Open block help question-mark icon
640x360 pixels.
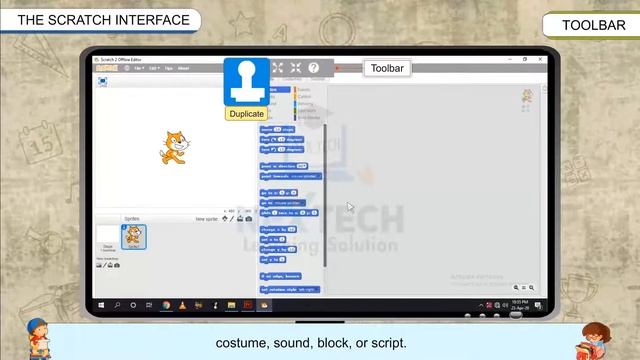pos(313,68)
